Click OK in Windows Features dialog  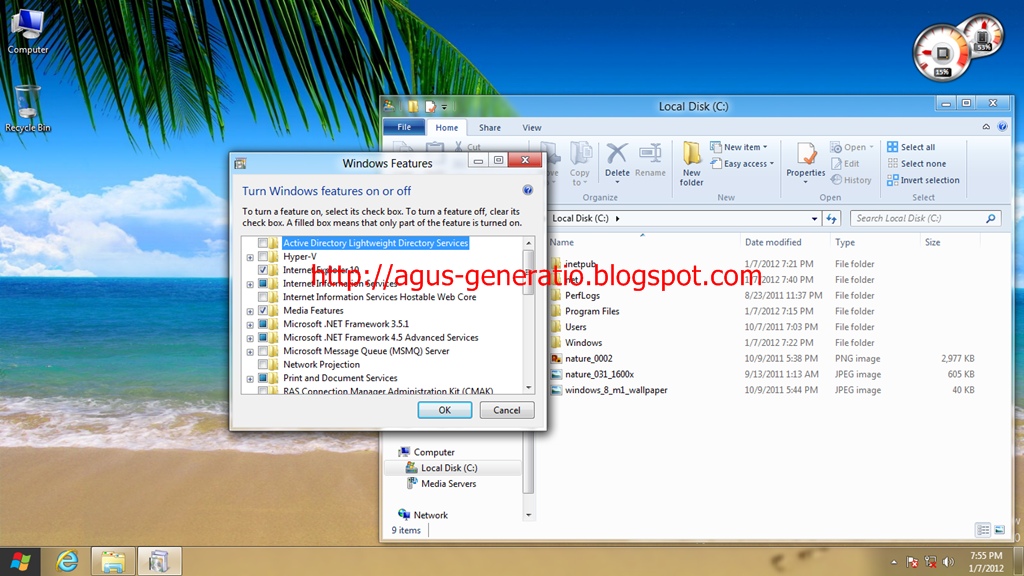(x=445, y=410)
